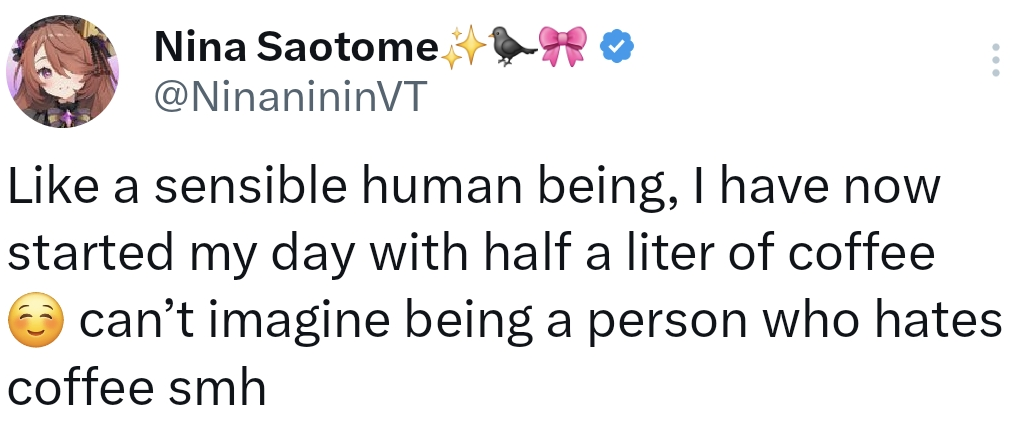Click the sparkles emoji beside the name
Image resolution: width=1021 pixels, height=422 pixels.
(462, 45)
